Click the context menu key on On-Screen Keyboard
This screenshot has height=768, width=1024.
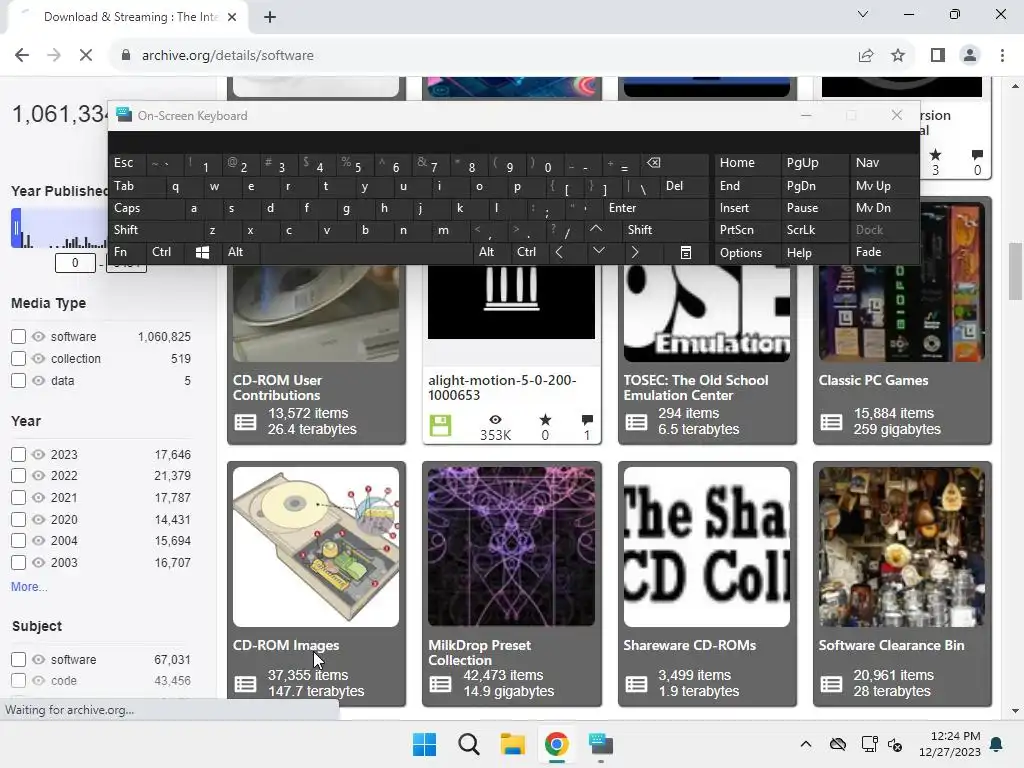[x=685, y=253]
